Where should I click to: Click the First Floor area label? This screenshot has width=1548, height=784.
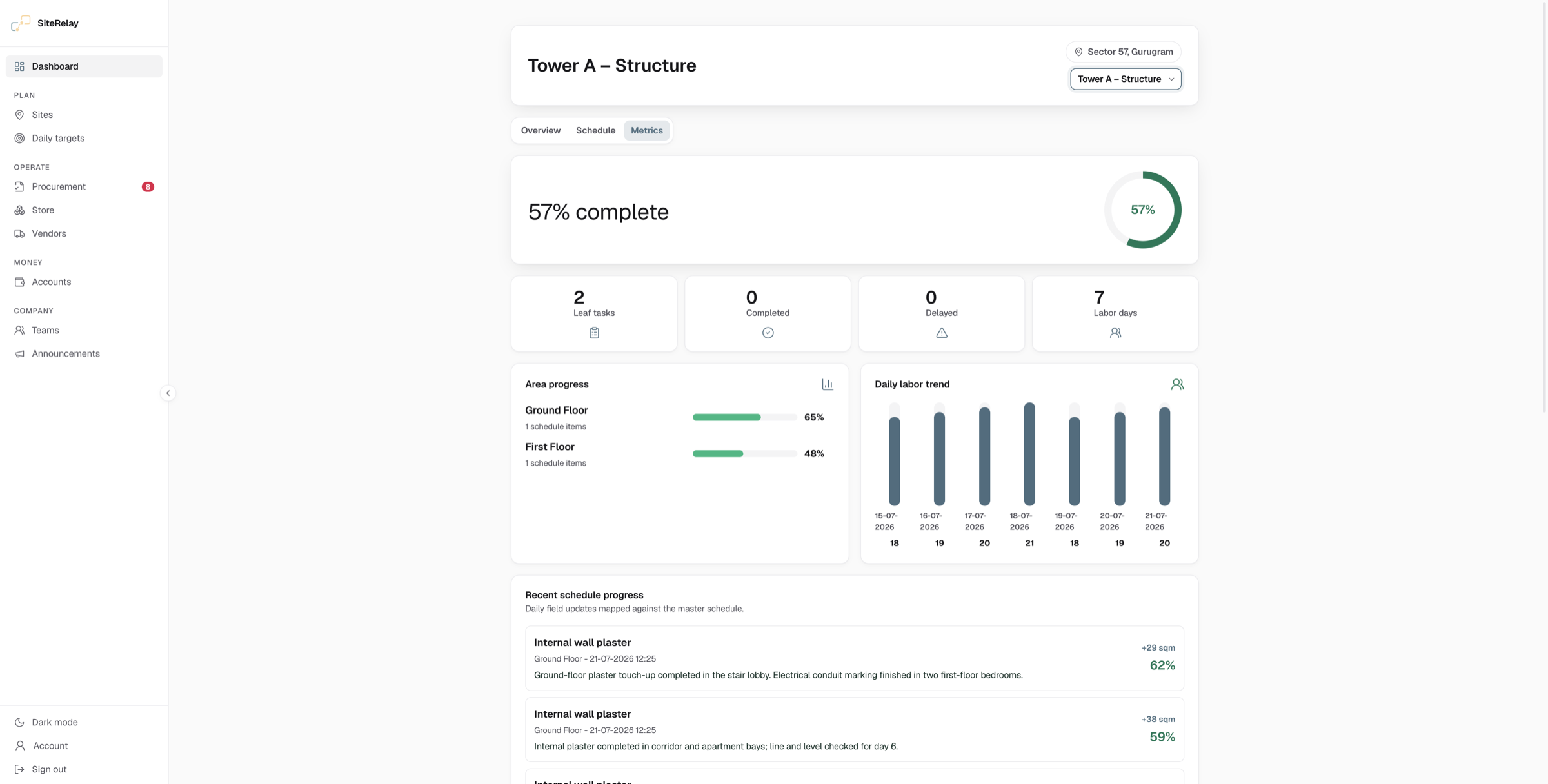[x=550, y=447]
